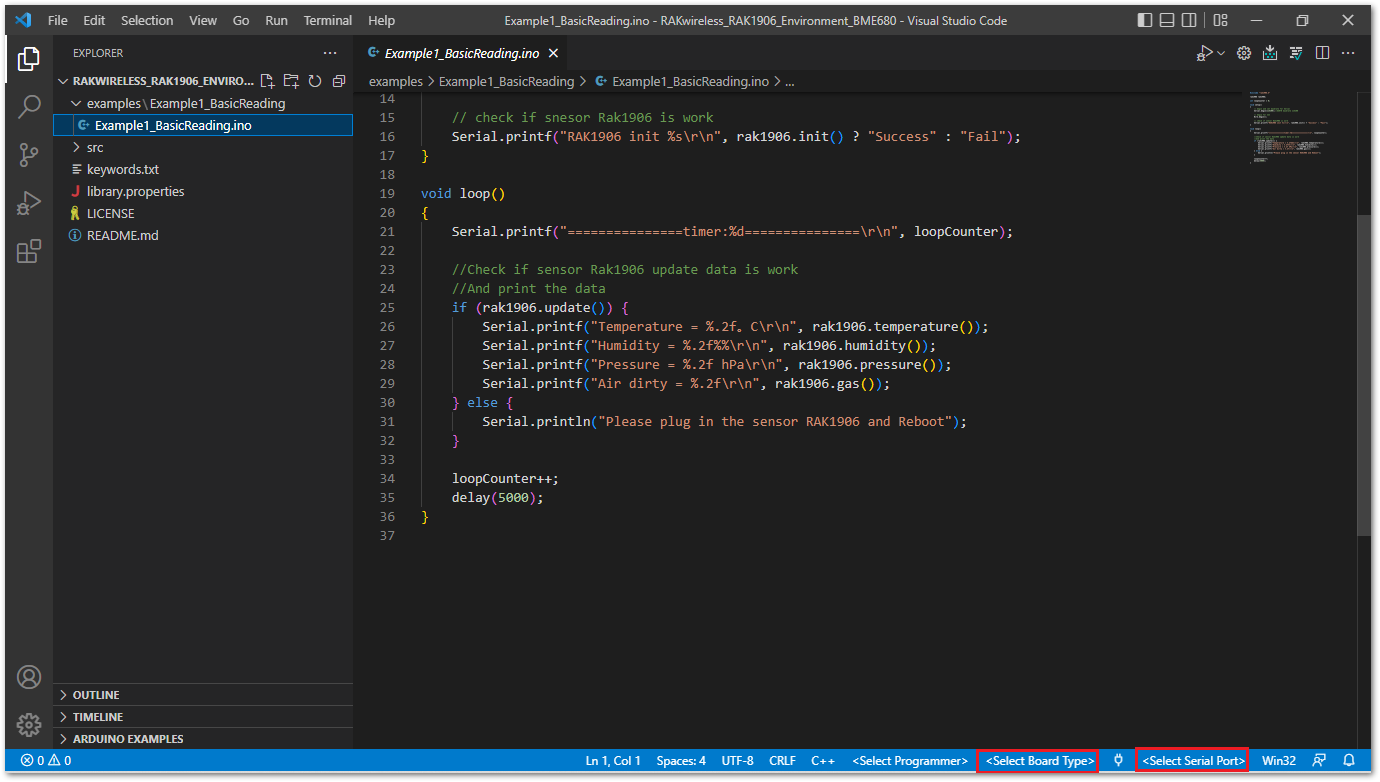Click Ln 1, Col 1 status entry
The height and width of the screenshot is (782, 1380).
click(613, 761)
